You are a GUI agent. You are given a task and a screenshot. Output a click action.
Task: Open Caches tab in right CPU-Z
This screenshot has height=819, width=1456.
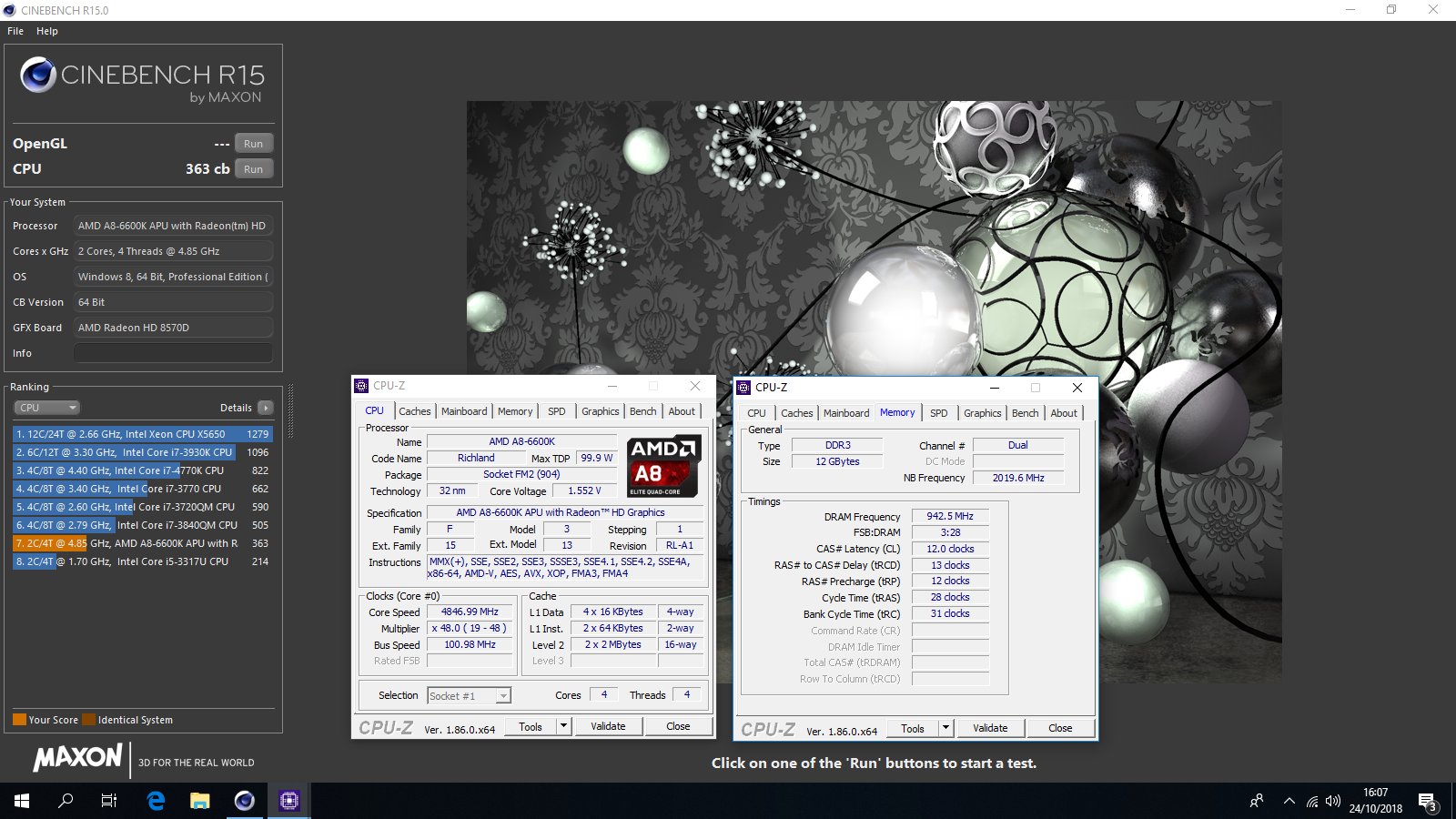(x=797, y=413)
